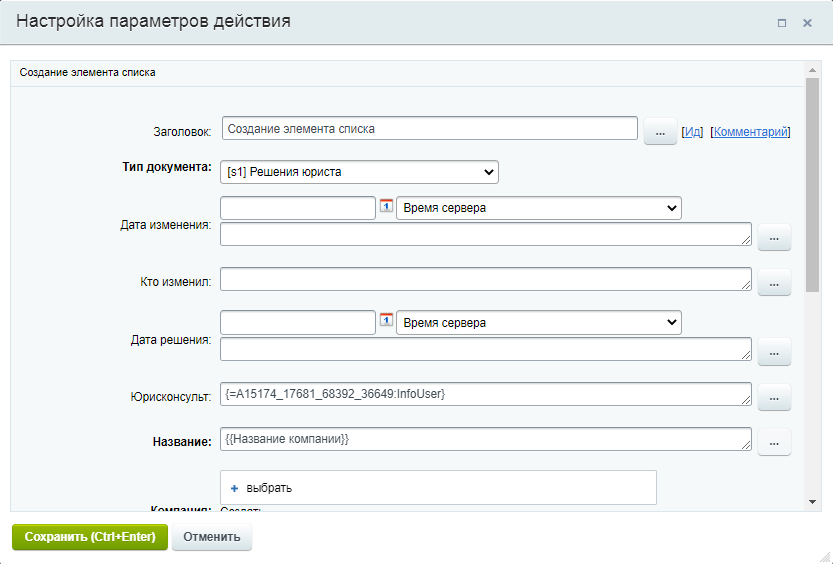The height and width of the screenshot is (564, 833).
Task: Open the Комментарий link
Action: tap(750, 132)
